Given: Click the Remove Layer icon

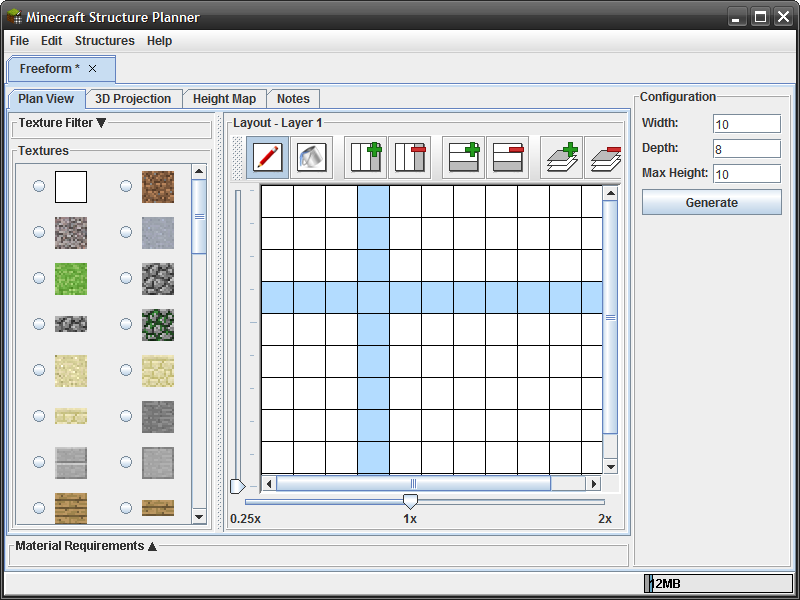Looking at the screenshot, I should click(604, 157).
